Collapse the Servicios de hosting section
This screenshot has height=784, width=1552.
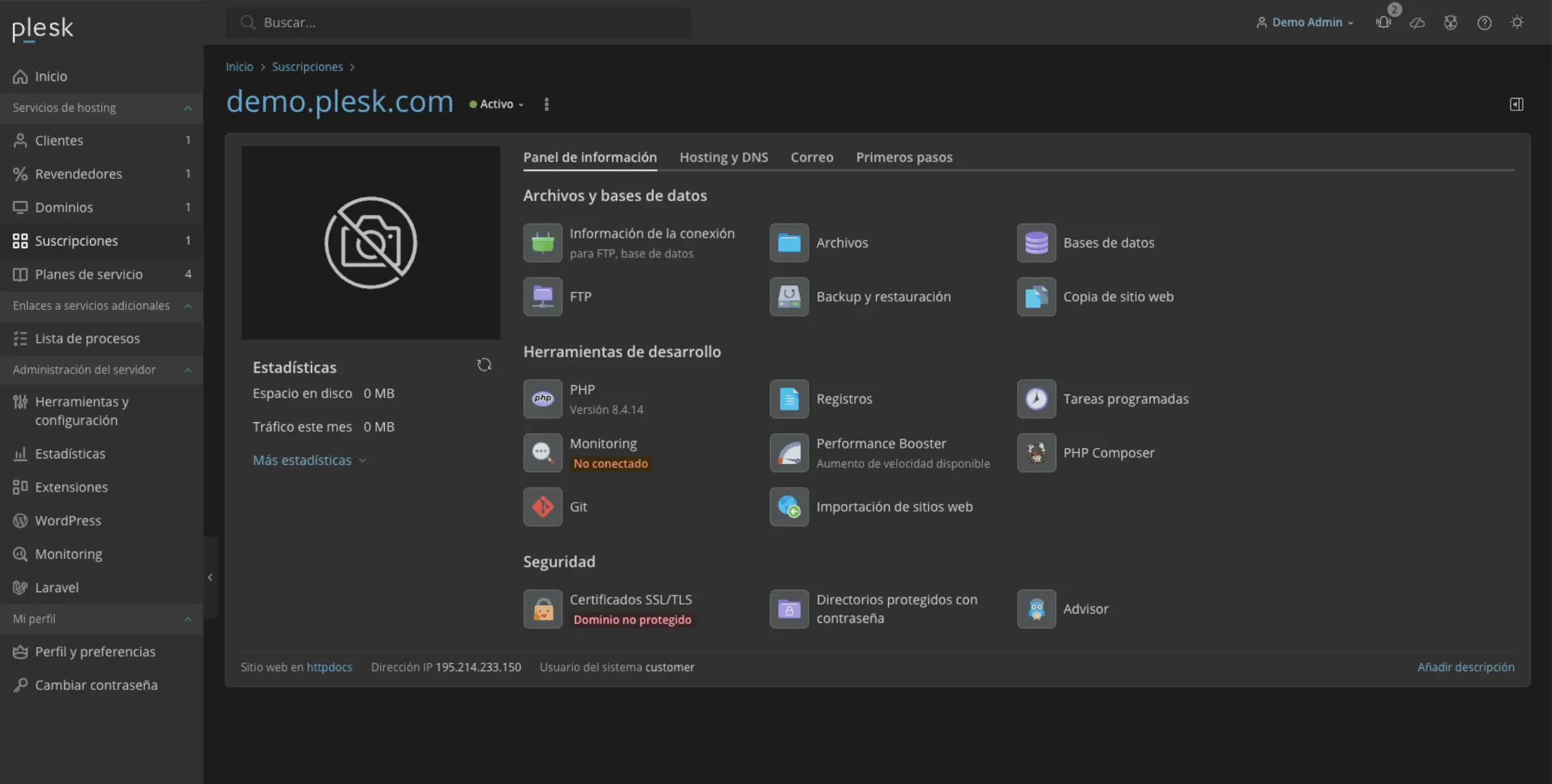188,108
